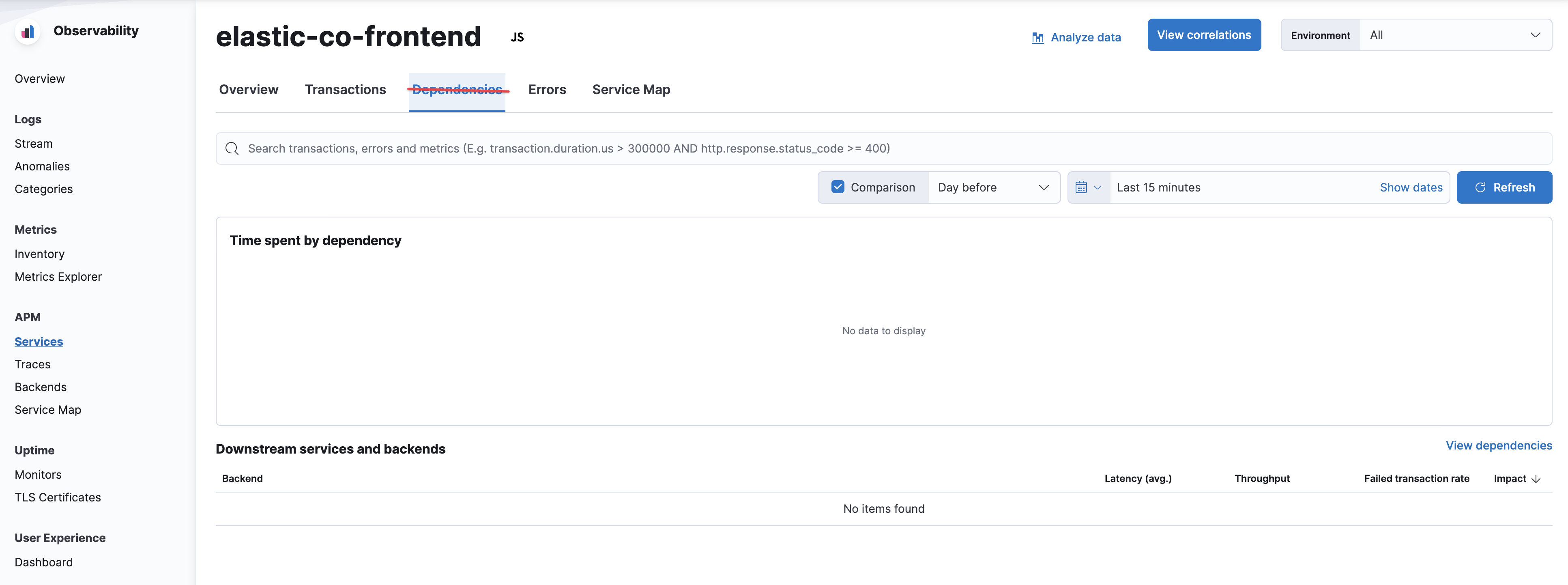1568x585 pixels.
Task: Open User Experience Dashboard in sidebar
Action: (44, 562)
